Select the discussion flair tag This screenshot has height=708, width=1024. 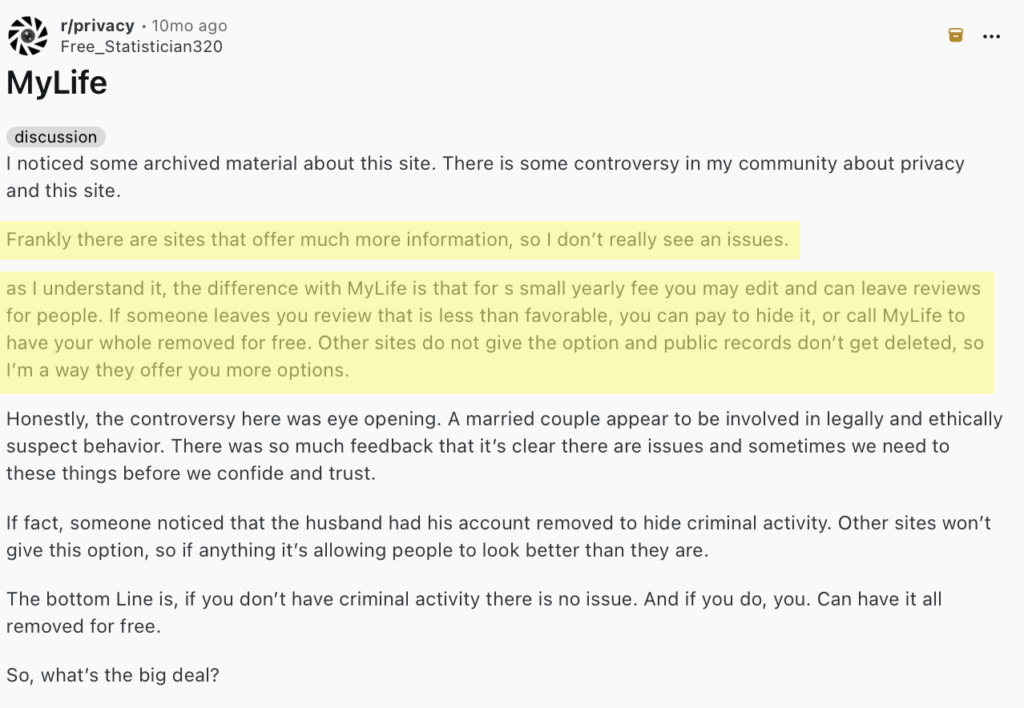55,137
